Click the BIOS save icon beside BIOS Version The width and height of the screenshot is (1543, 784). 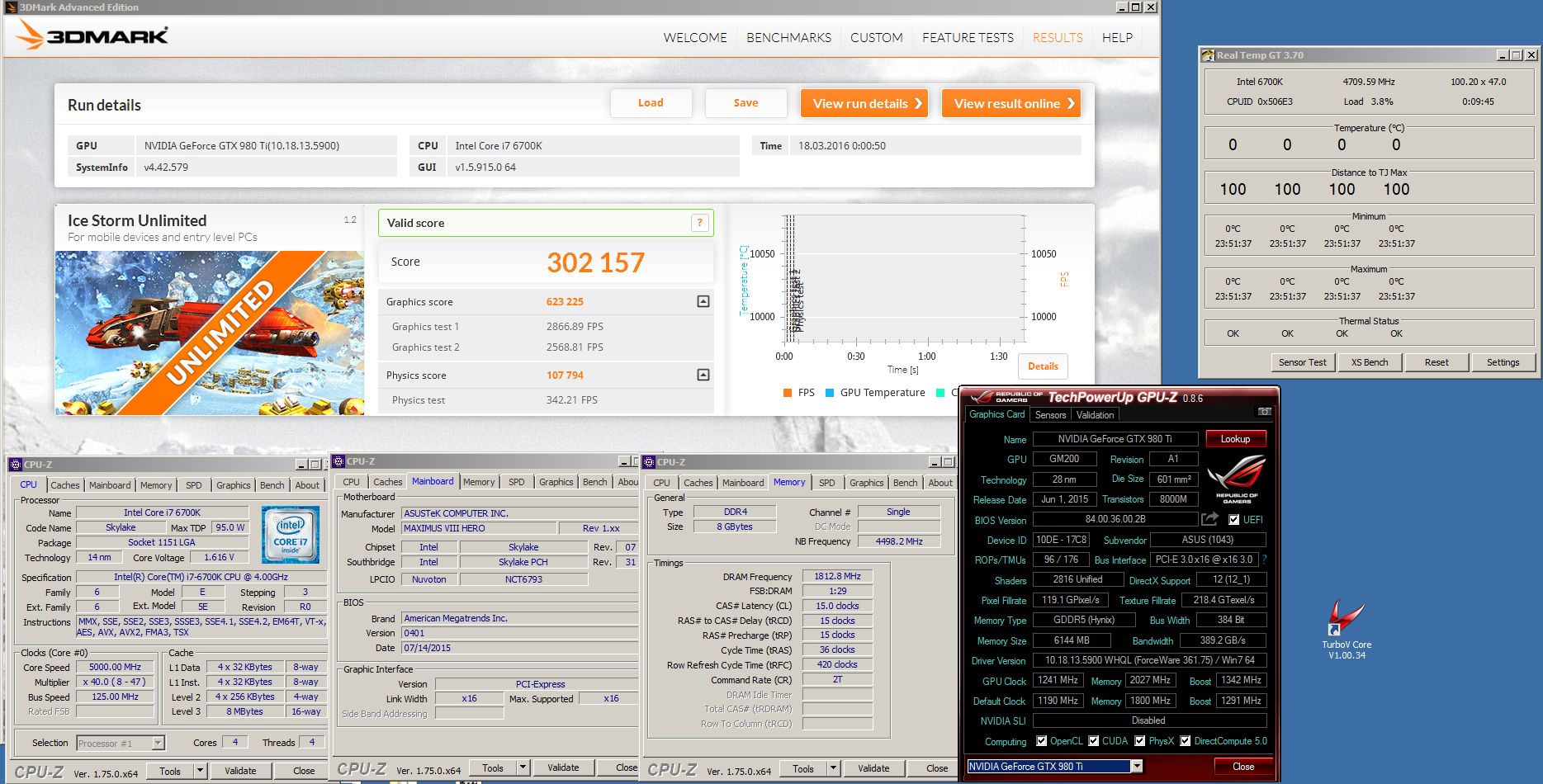1209,519
